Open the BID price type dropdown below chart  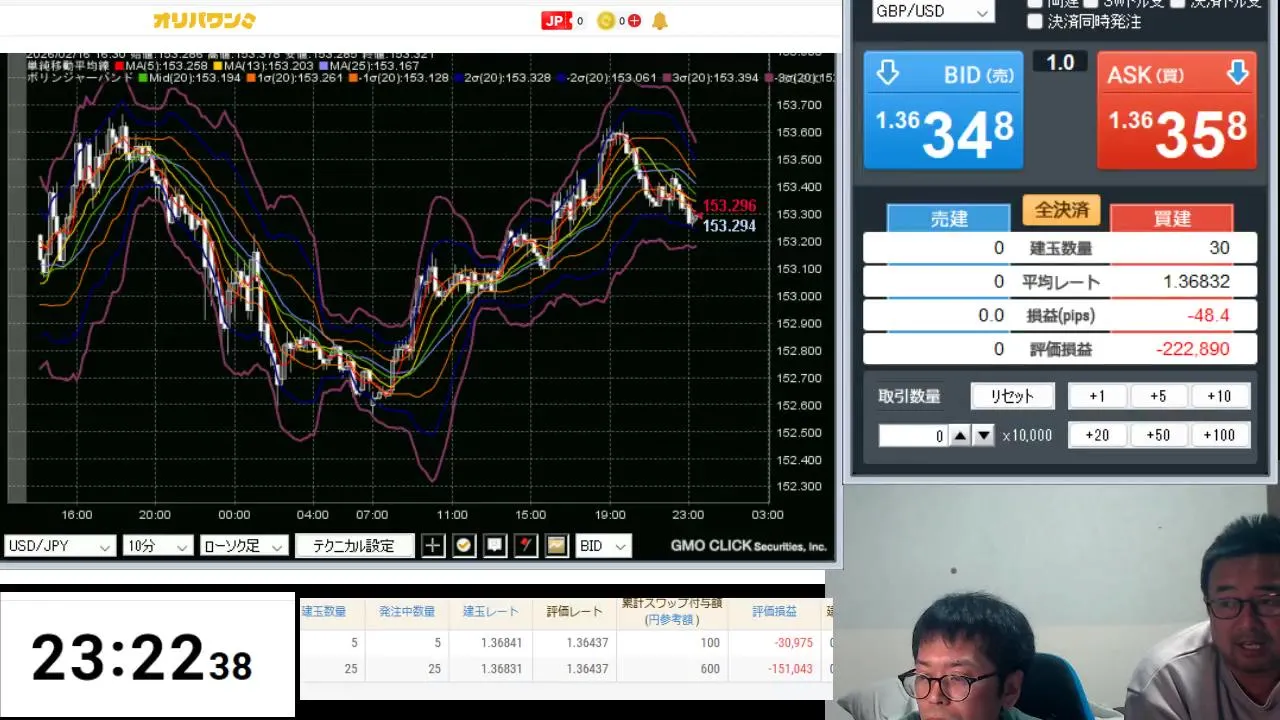pos(604,546)
